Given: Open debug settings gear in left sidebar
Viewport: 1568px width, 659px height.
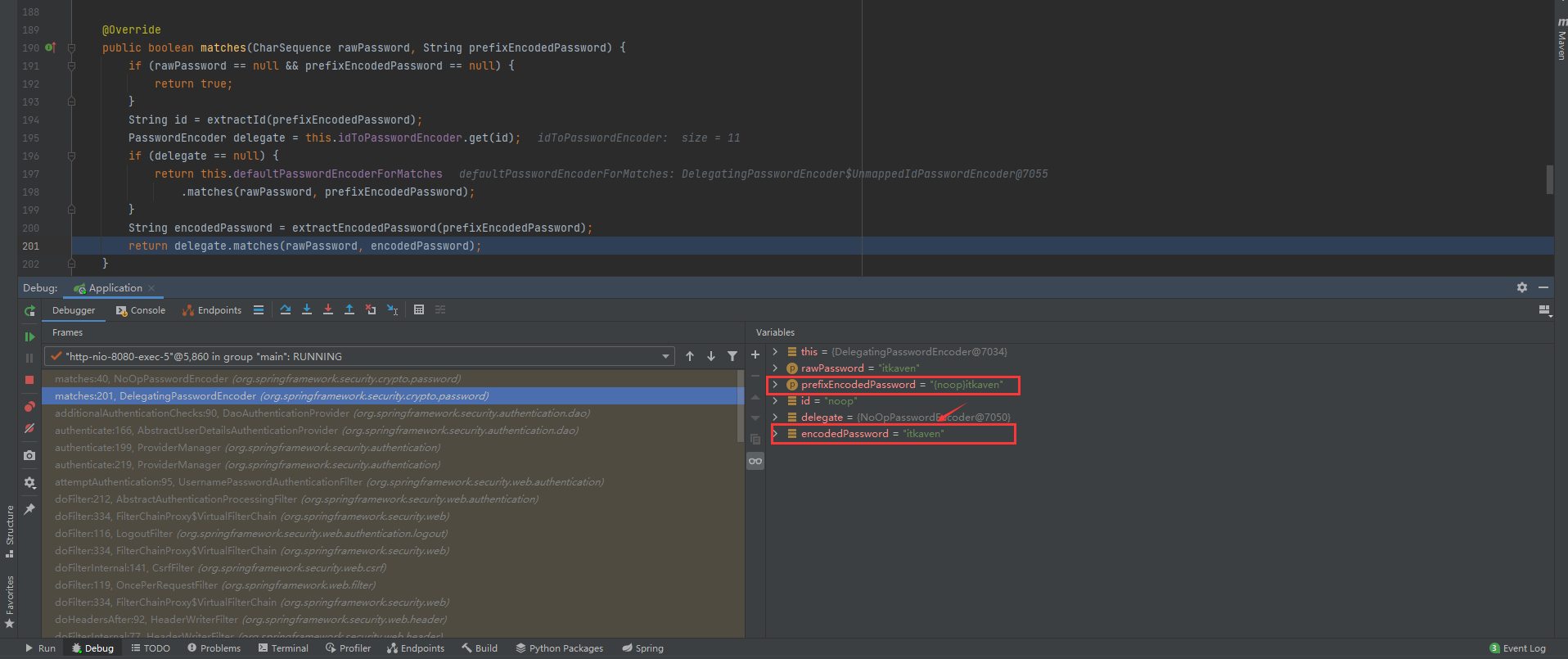Looking at the screenshot, I should click(x=29, y=482).
